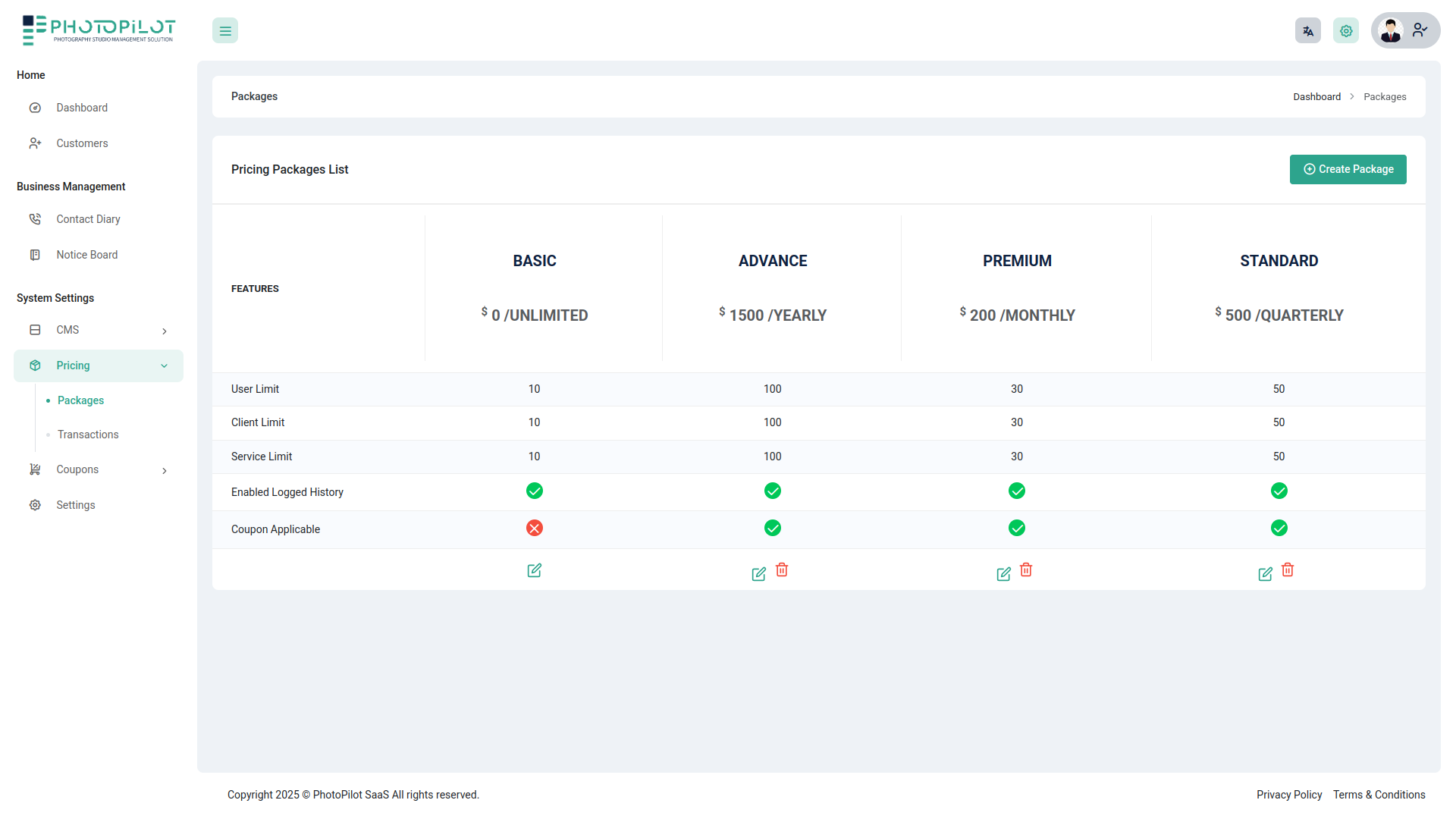The height and width of the screenshot is (819, 1456).
Task: Expand the CMS menu chevron
Action: pos(165,331)
